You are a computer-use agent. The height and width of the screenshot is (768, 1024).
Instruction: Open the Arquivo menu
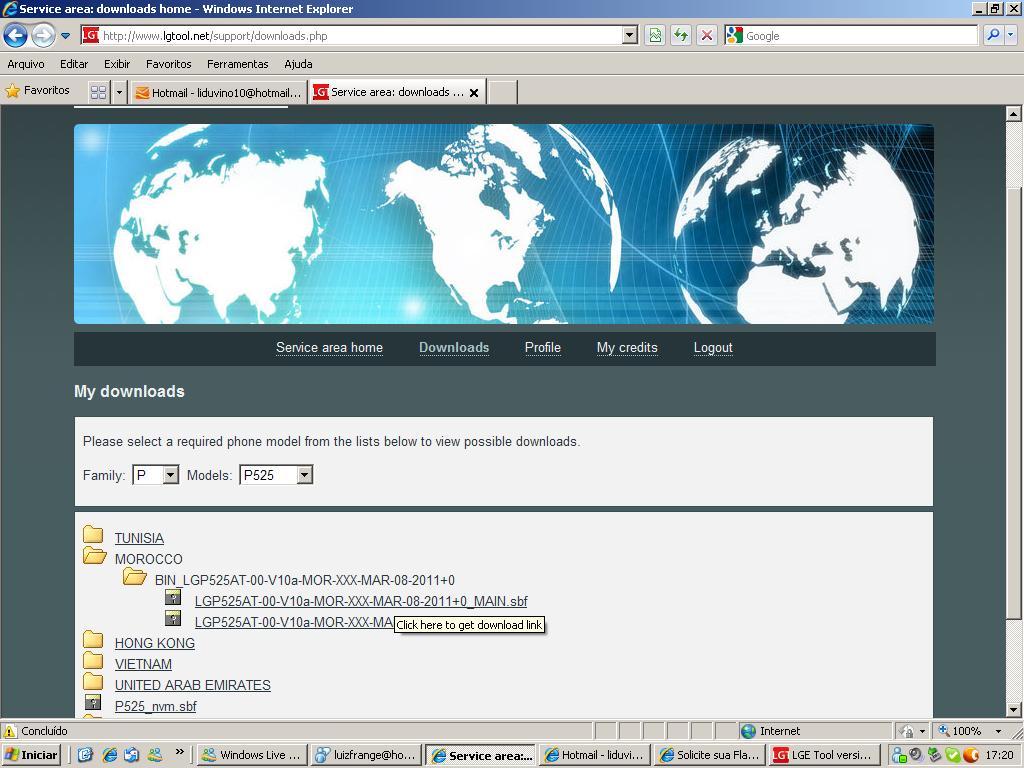click(x=25, y=64)
